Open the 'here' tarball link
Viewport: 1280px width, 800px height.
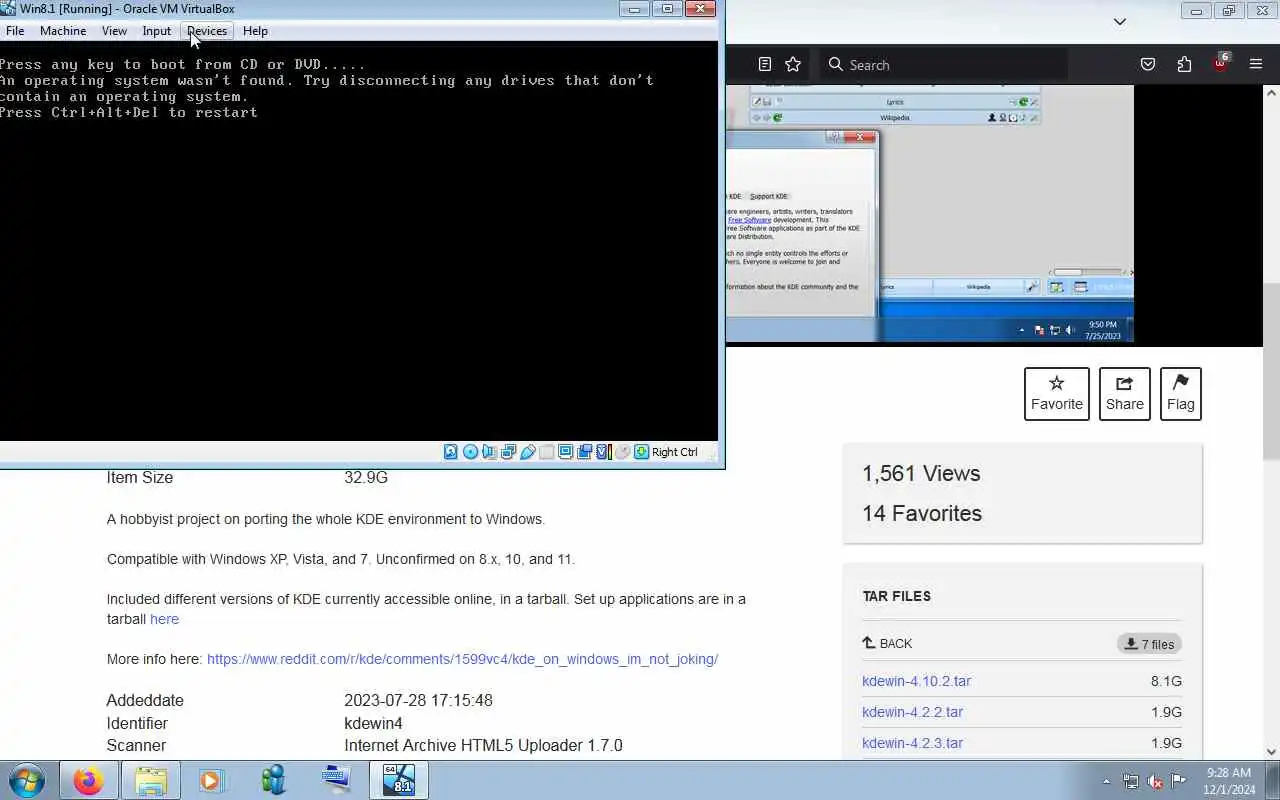(x=164, y=619)
